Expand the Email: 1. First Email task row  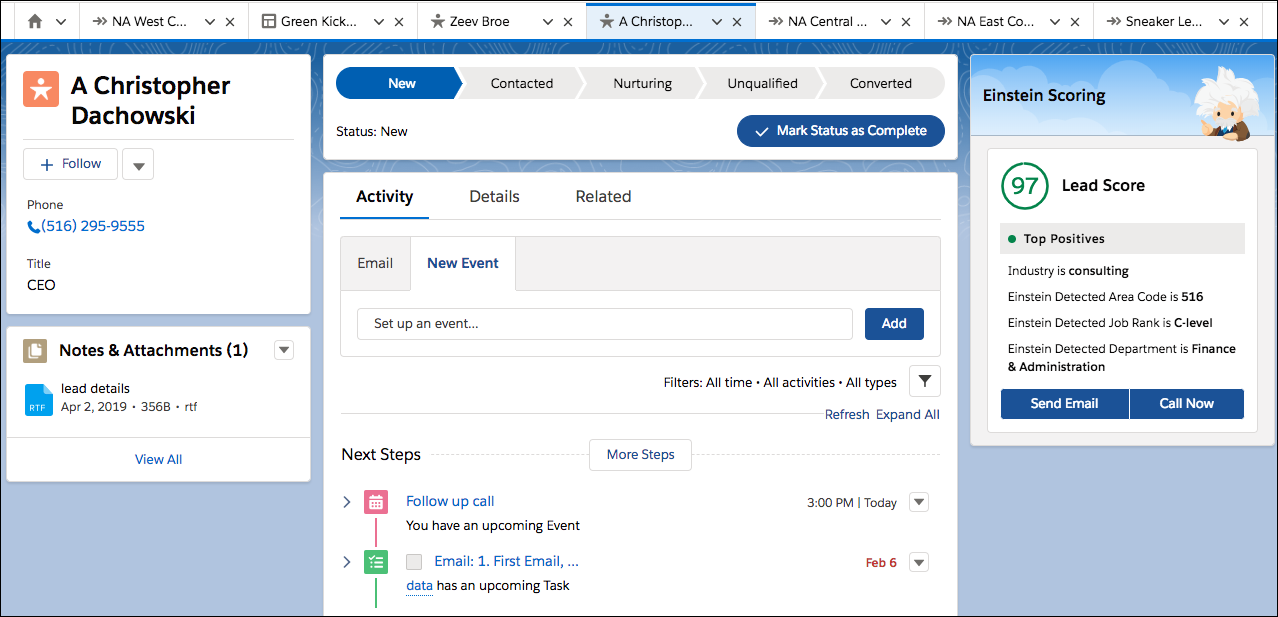347,562
